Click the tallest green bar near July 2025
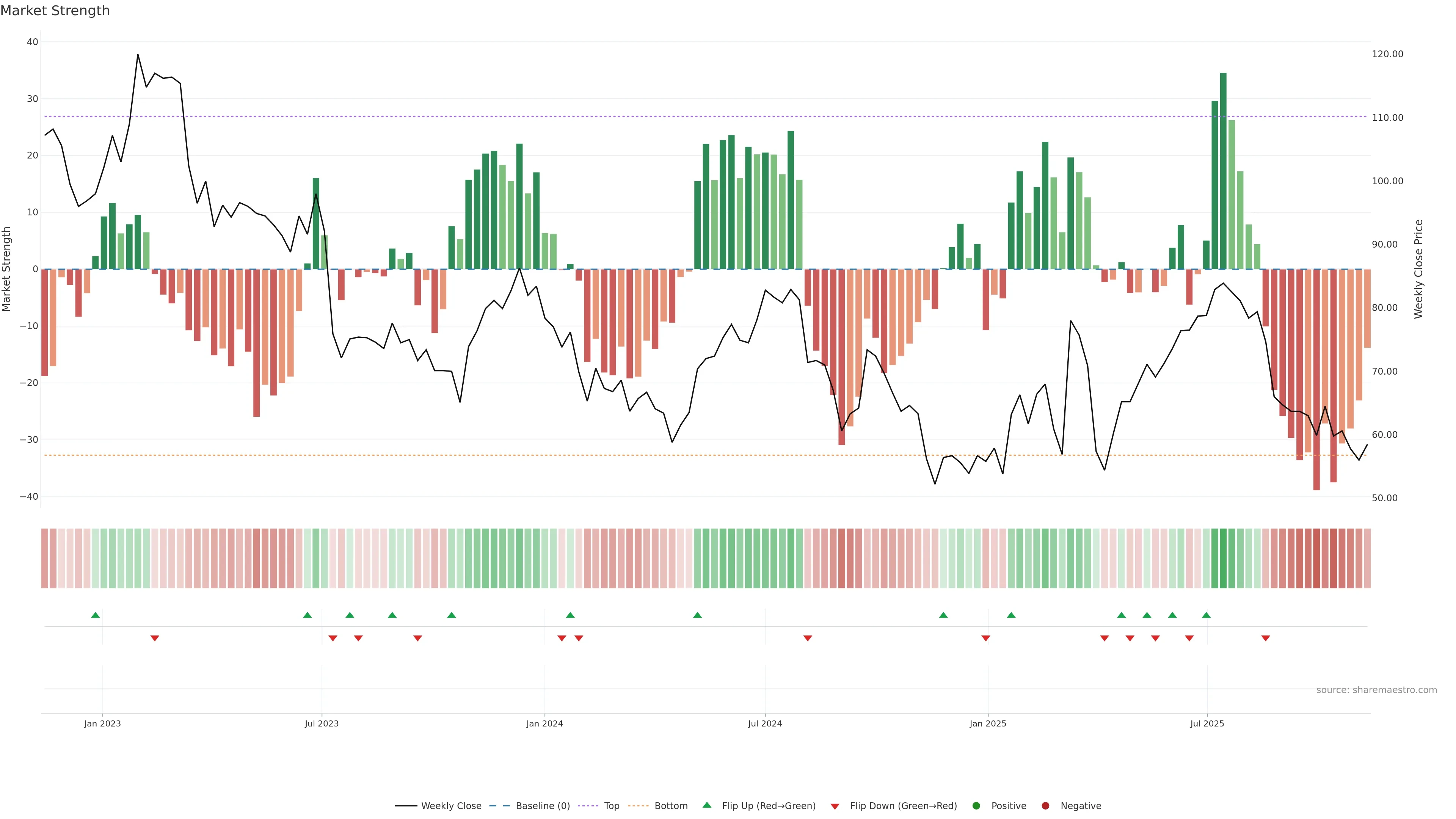This screenshot has height=819, width=1456. (1223, 169)
